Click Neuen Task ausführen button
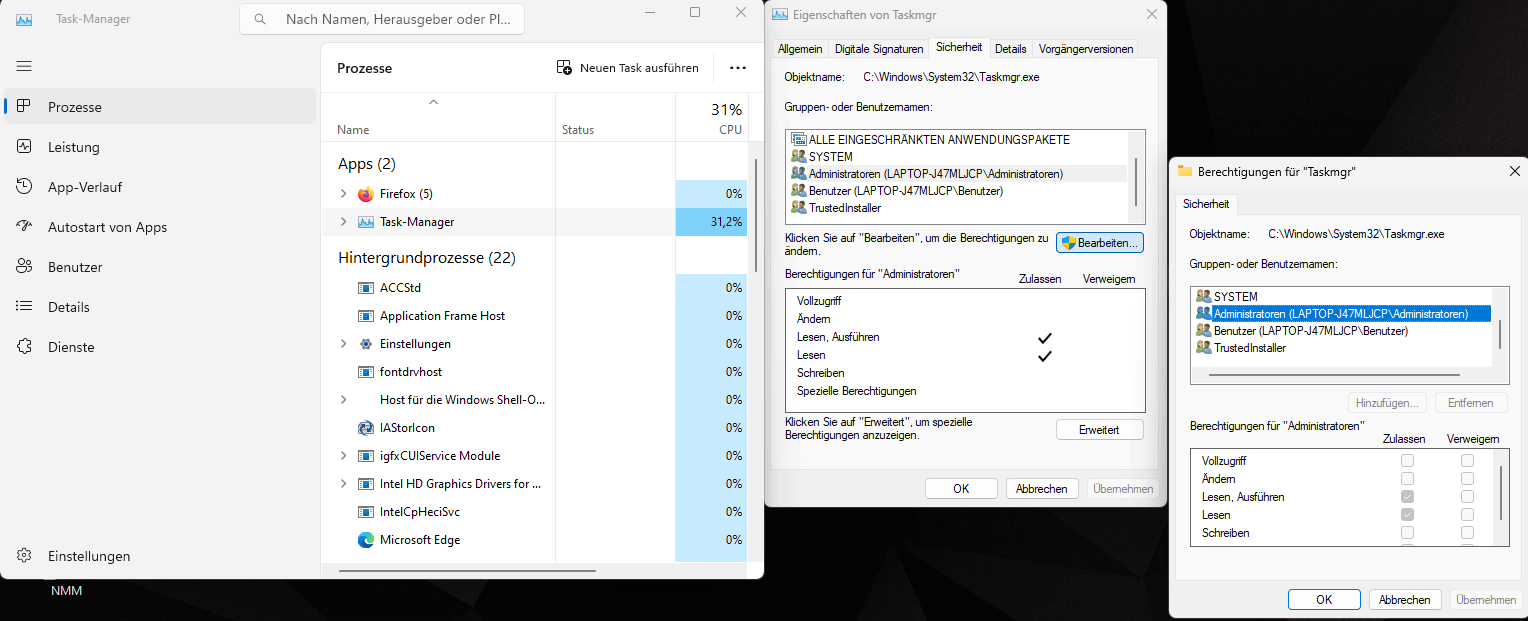The width and height of the screenshot is (1528, 621). [628, 68]
